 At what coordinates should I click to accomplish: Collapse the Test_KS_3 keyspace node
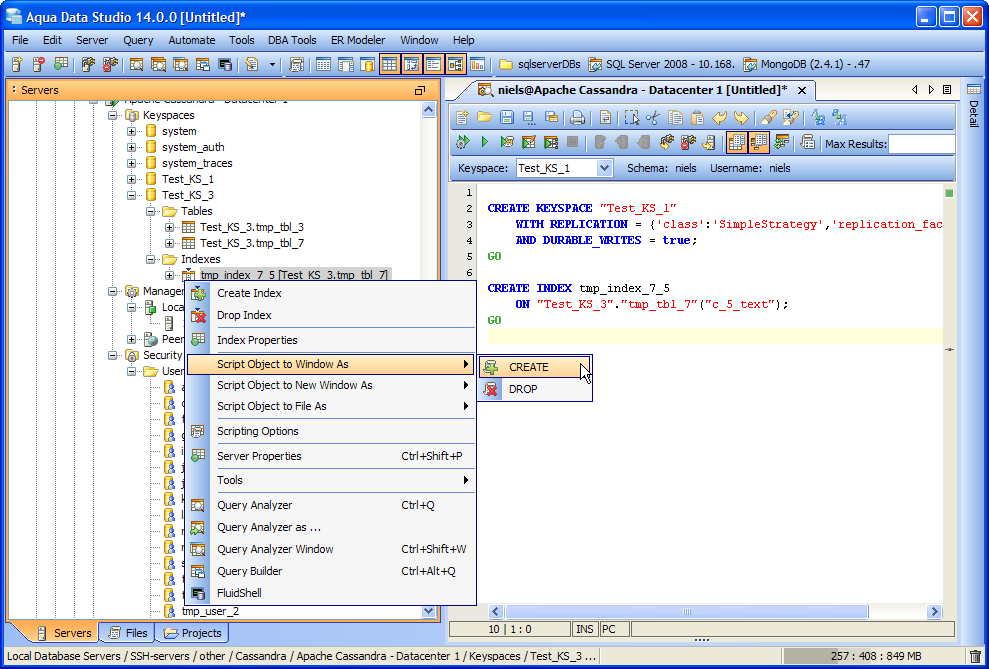point(131,195)
